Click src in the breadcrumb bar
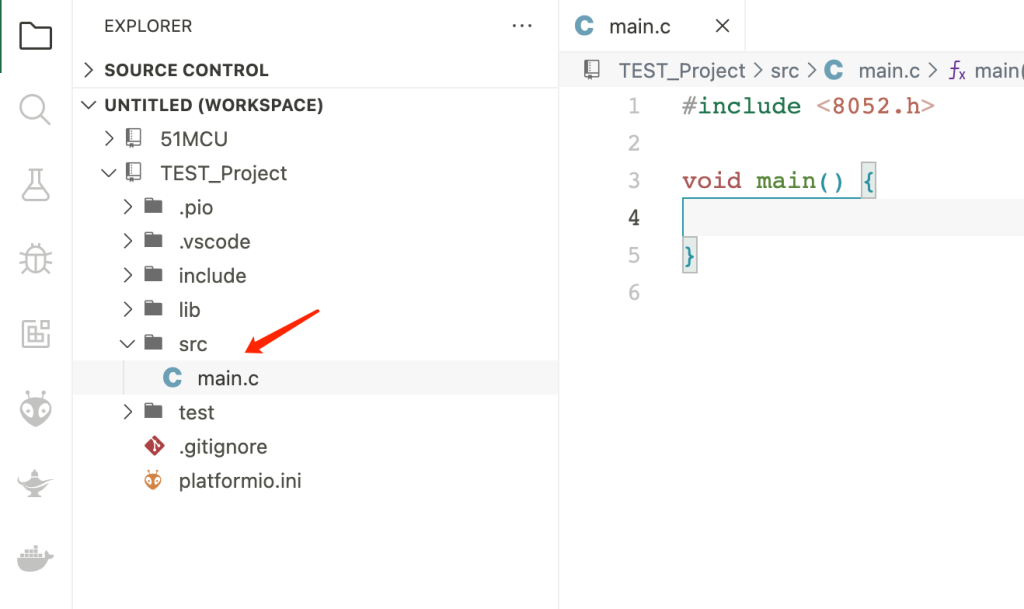1024x609 pixels. [x=785, y=70]
